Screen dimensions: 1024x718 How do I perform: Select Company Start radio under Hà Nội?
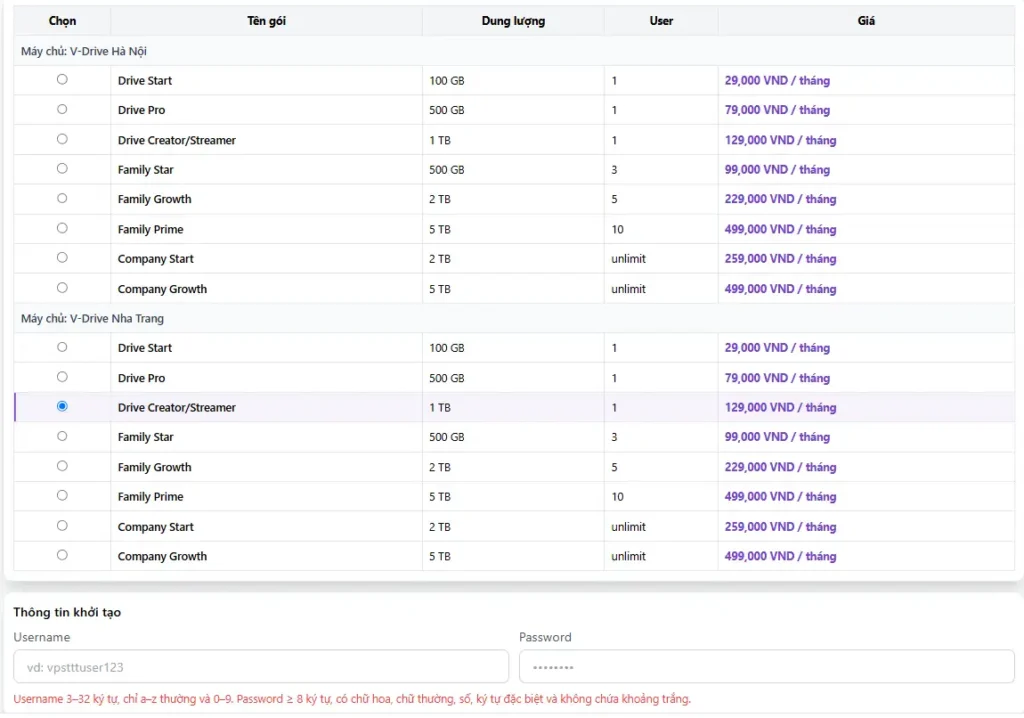[x=62, y=258]
